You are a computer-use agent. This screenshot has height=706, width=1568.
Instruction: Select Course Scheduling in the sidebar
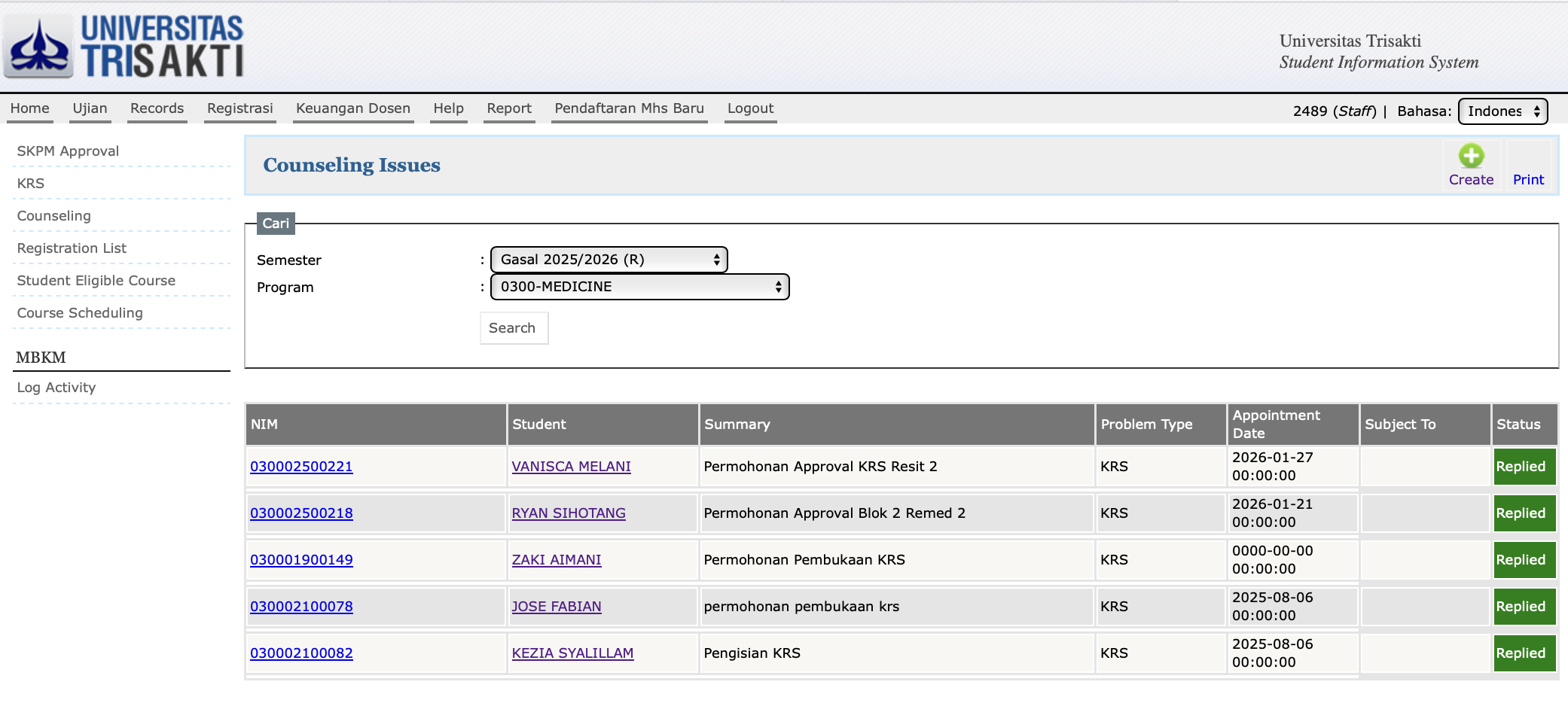point(80,313)
